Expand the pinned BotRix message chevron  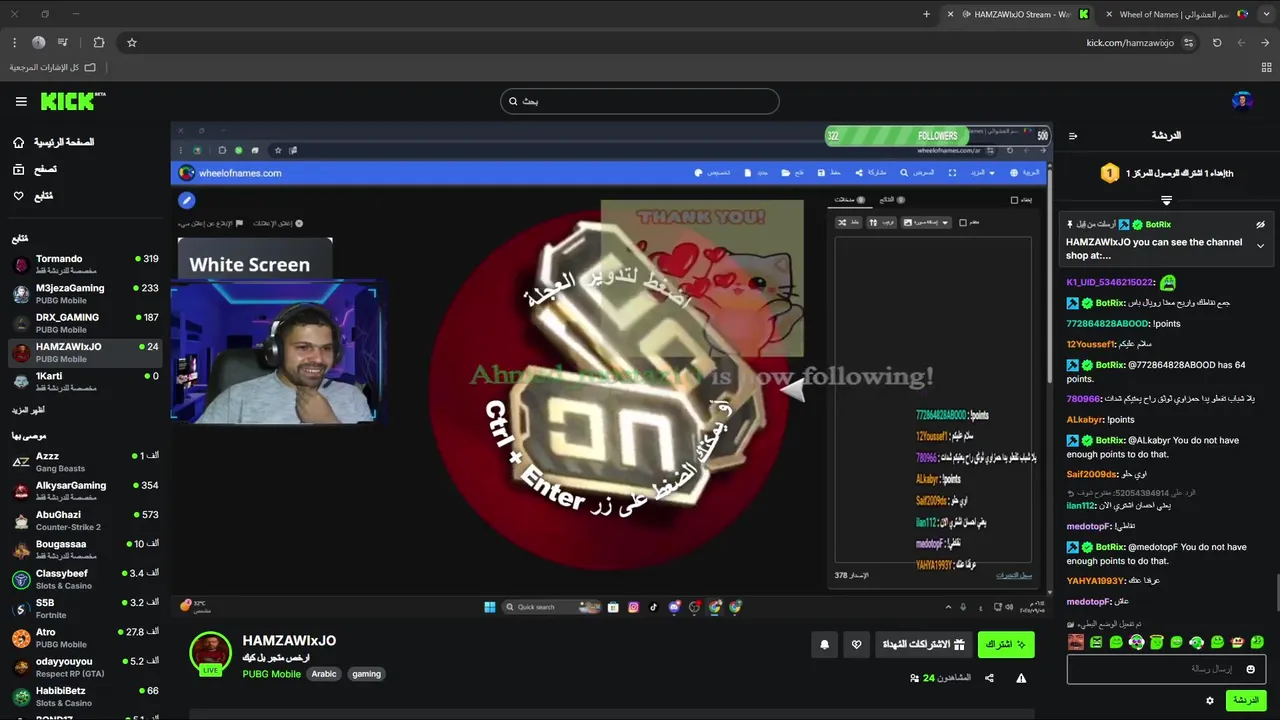[x=1260, y=246]
